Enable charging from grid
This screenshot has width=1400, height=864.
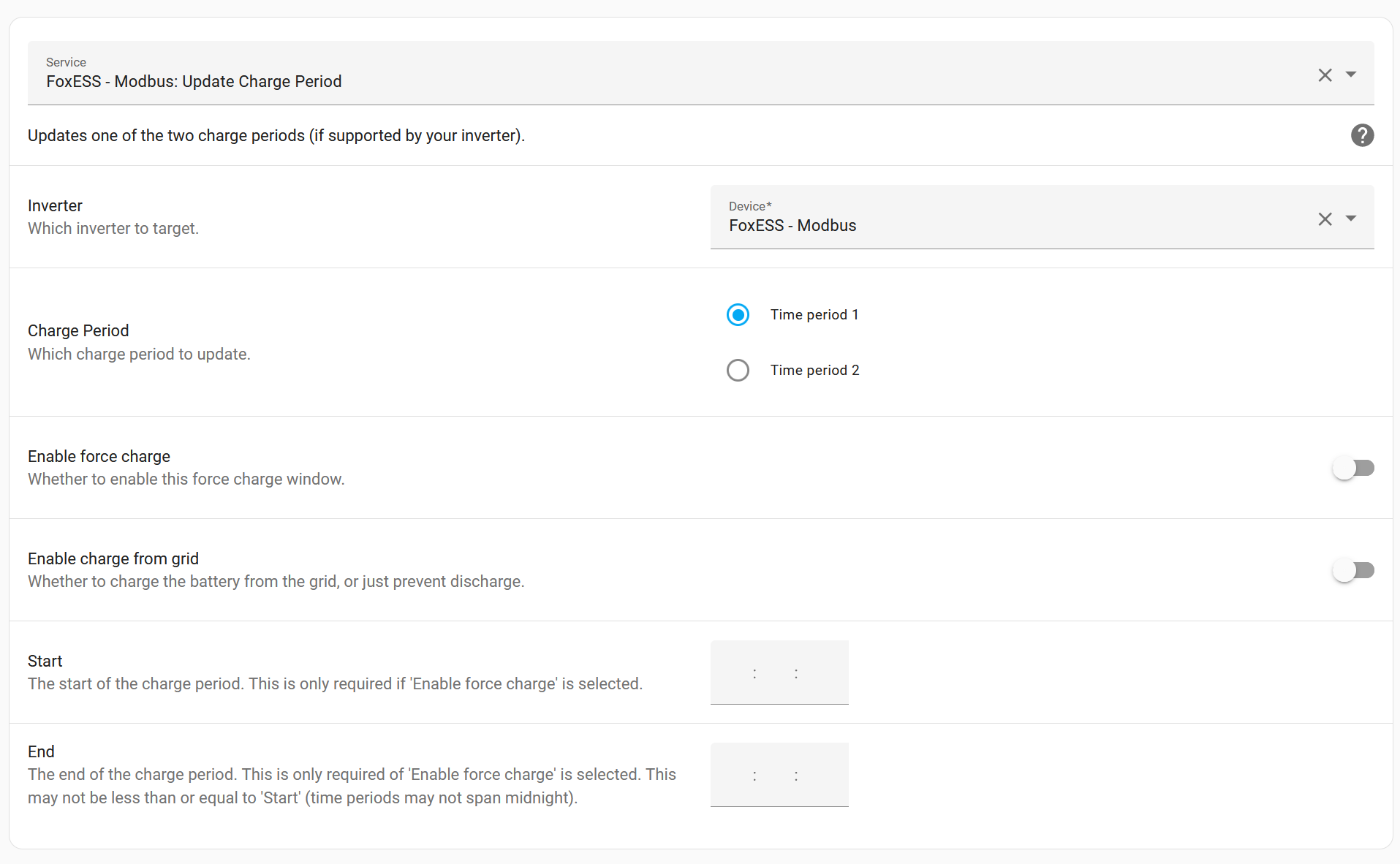1353,570
